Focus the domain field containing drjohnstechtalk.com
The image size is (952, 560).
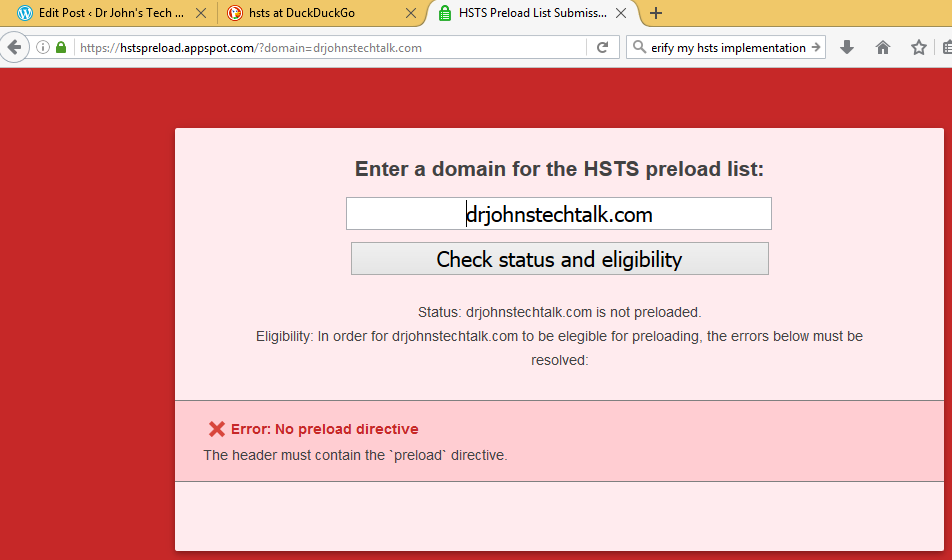pyautogui.click(x=559, y=214)
